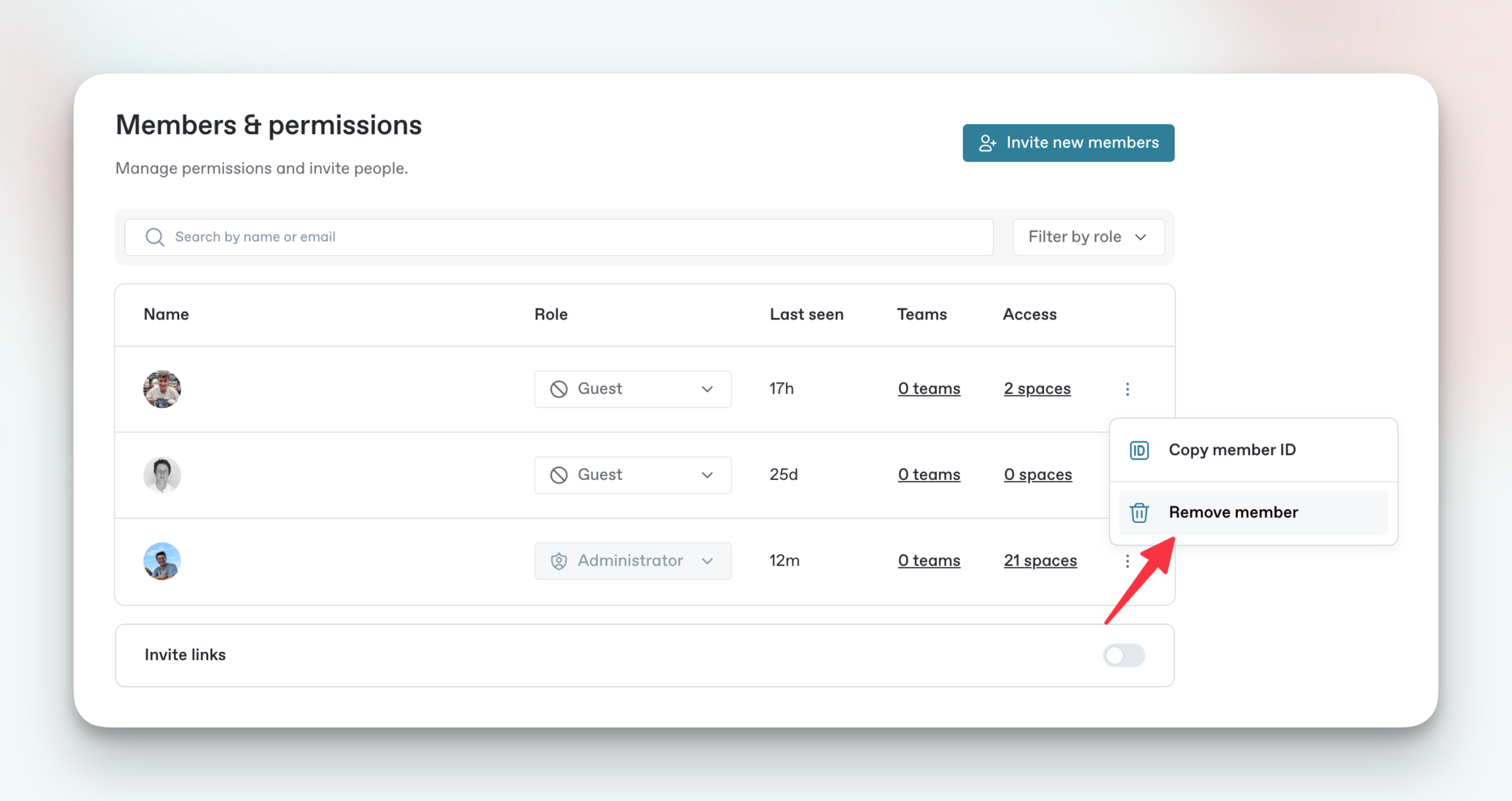1512x801 pixels.
Task: Click the Administrator's avatar photo
Action: (x=162, y=561)
